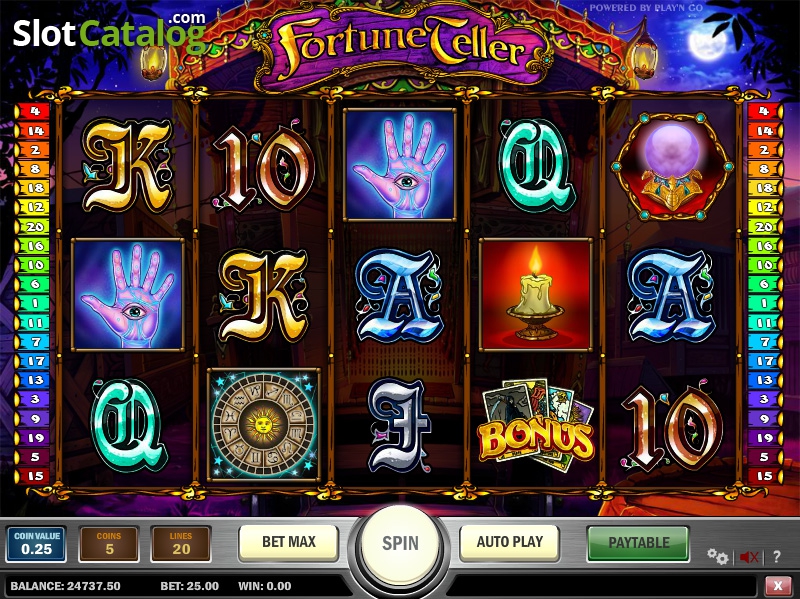Image resolution: width=800 pixels, height=599 pixels.
Task: Click the crystal ball symbol
Action: pos(672,166)
